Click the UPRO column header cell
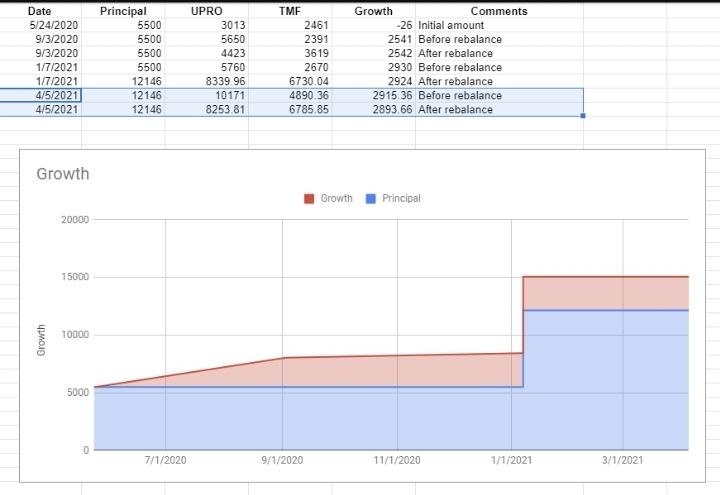The image size is (720, 495). [207, 11]
